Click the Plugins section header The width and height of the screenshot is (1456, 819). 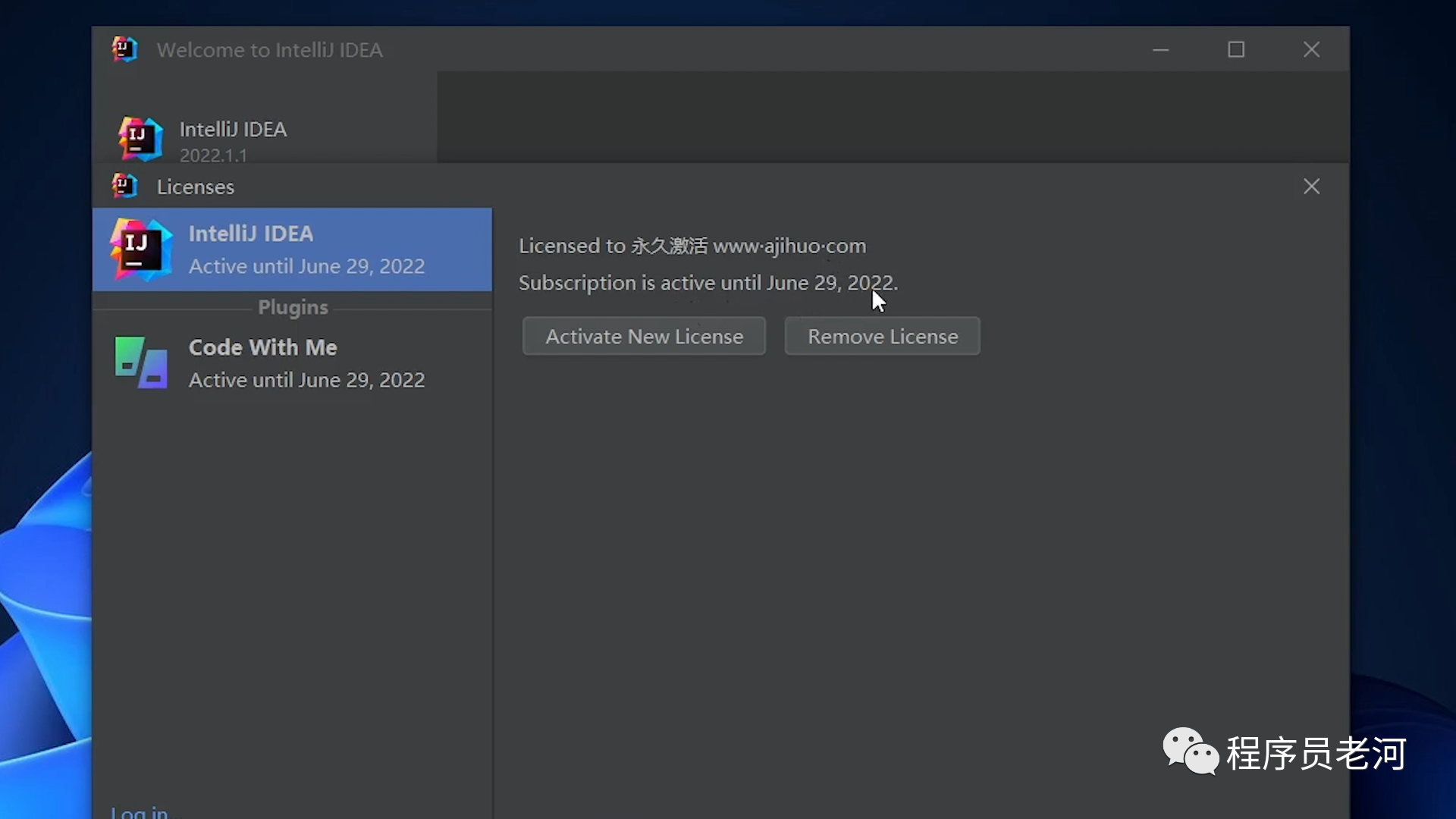(293, 307)
